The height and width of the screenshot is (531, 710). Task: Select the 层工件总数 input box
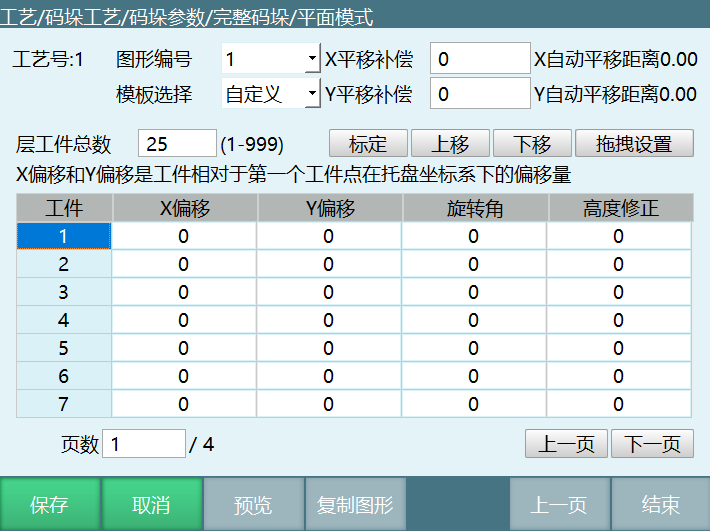177,143
